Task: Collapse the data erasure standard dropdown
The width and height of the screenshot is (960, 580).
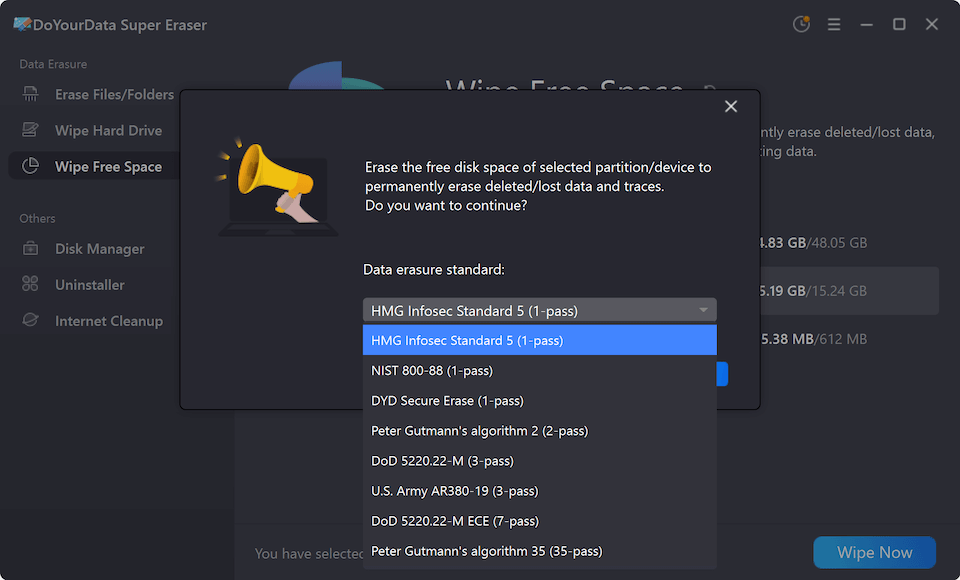Action: point(704,310)
